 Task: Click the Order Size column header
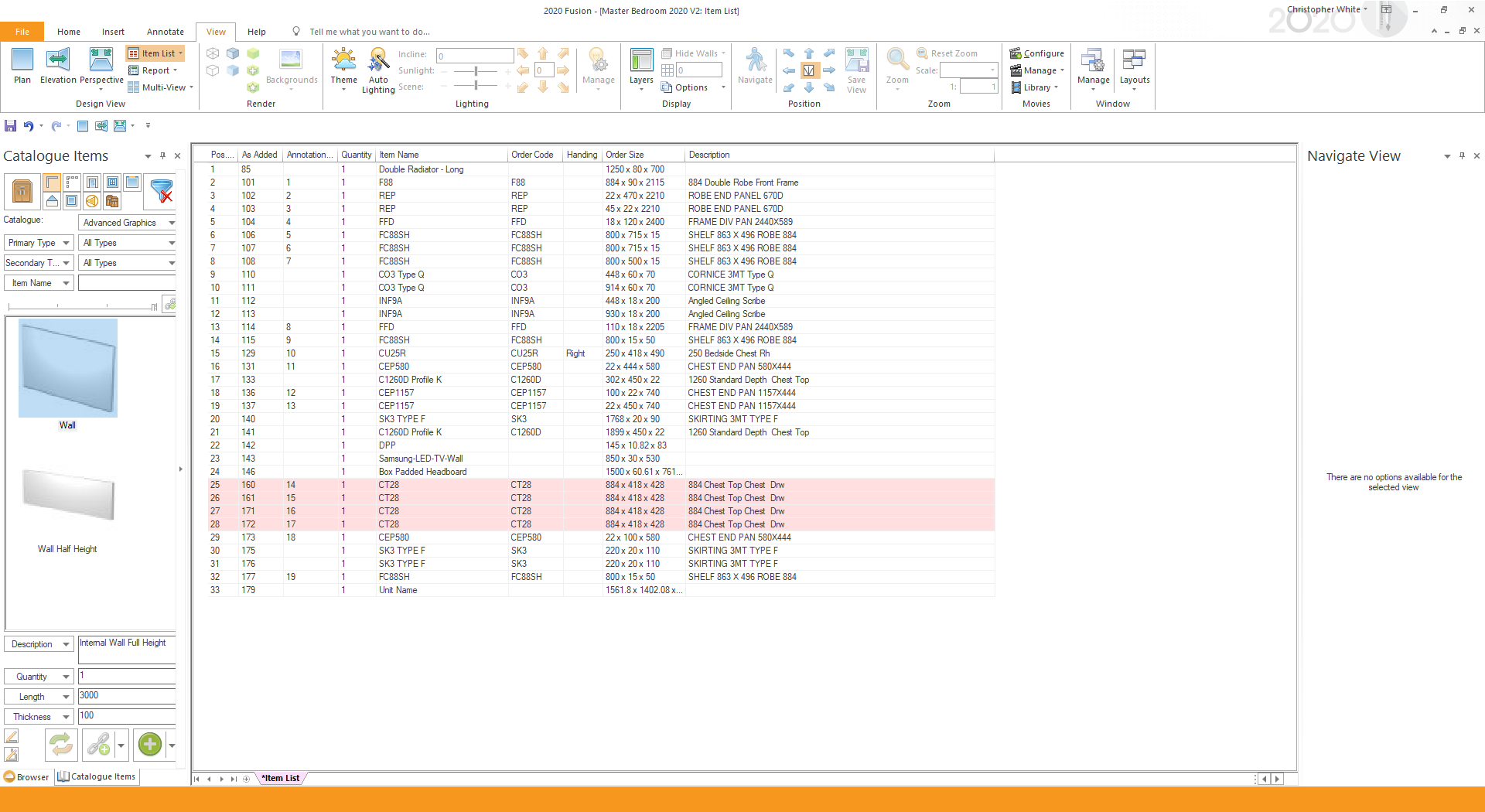coord(643,155)
